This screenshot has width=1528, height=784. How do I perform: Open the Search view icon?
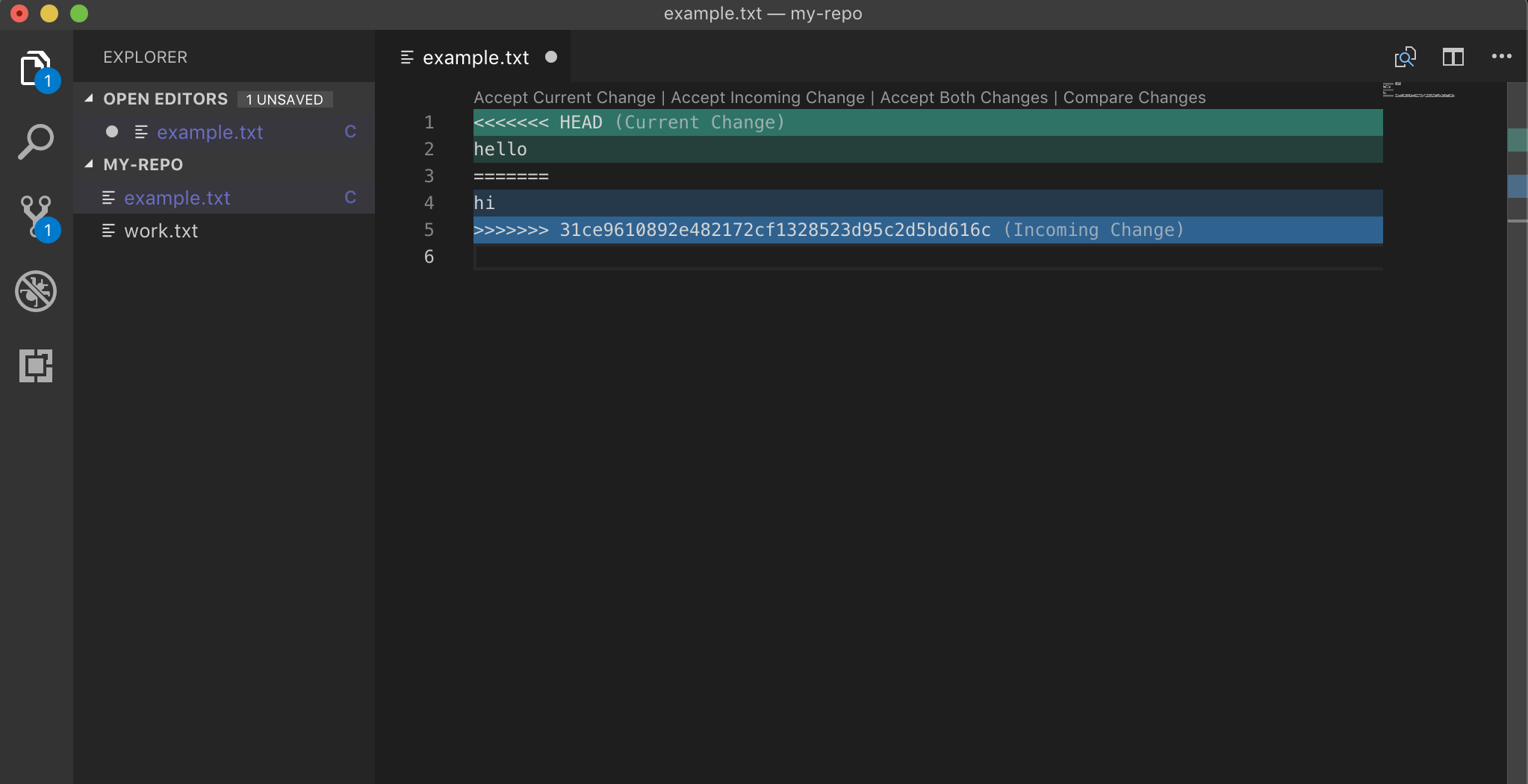coord(35,142)
